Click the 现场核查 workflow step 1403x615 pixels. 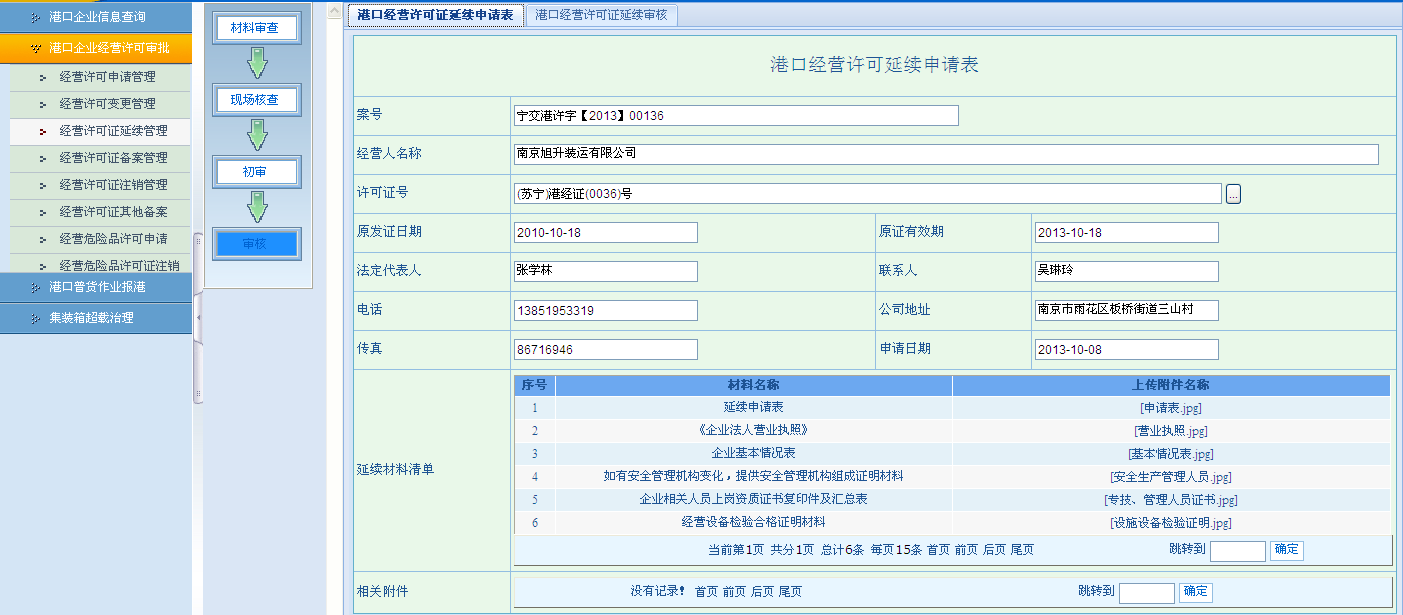click(256, 100)
